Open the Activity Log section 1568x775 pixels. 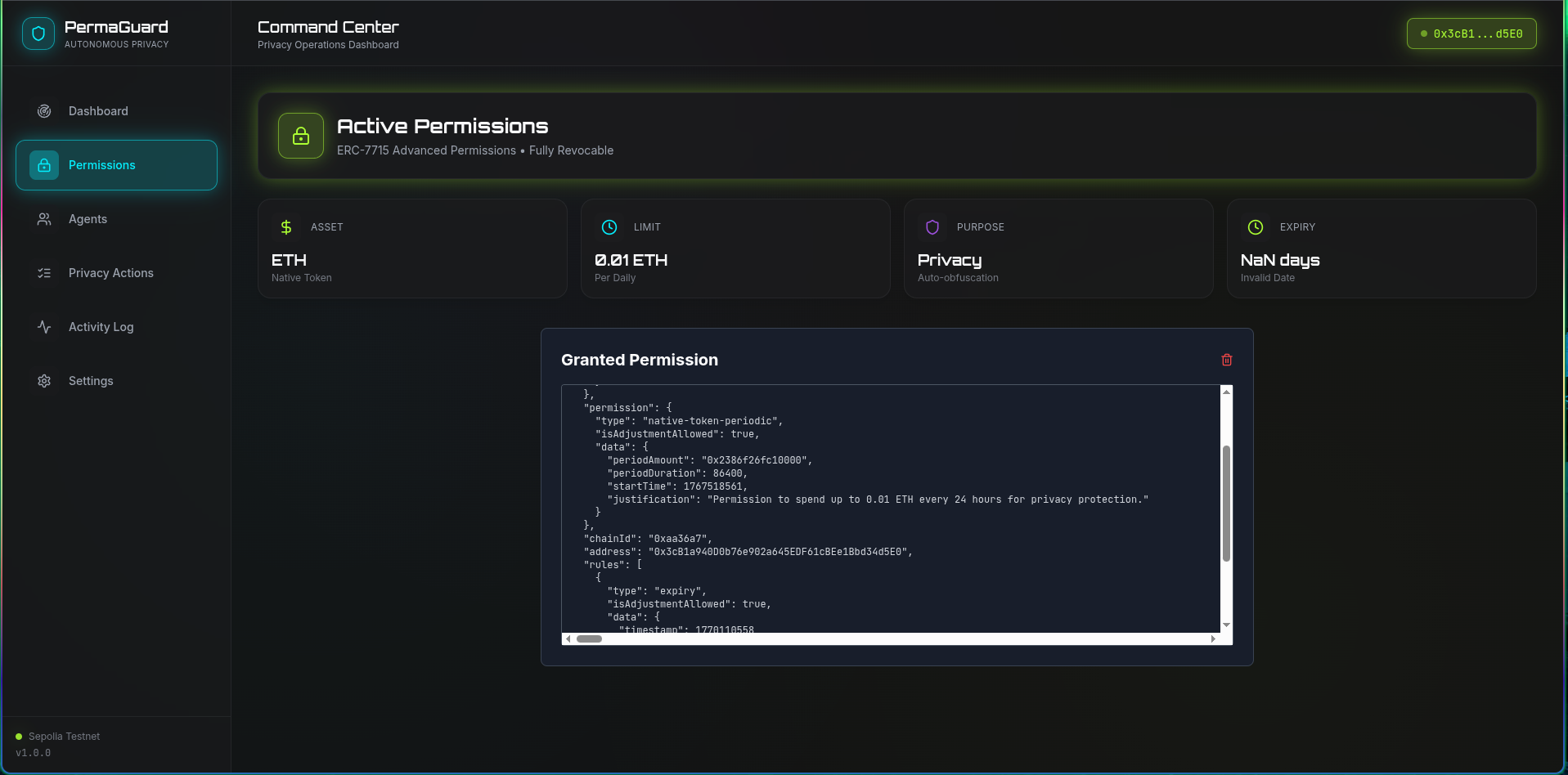pyautogui.click(x=101, y=327)
